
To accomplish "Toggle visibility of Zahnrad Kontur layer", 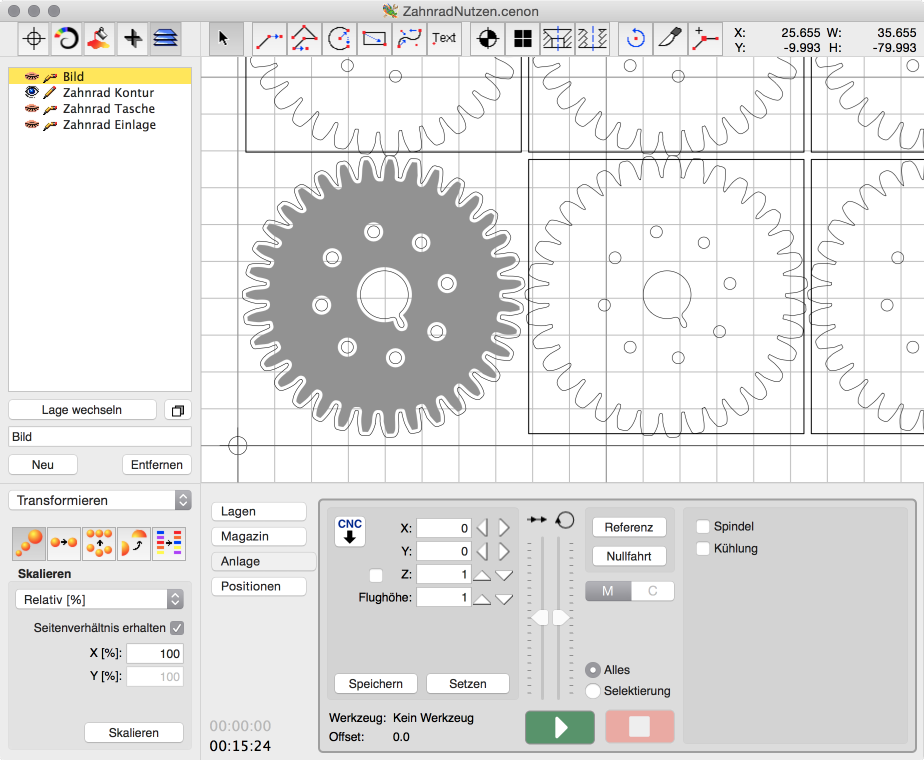I will pyautogui.click(x=30, y=93).
